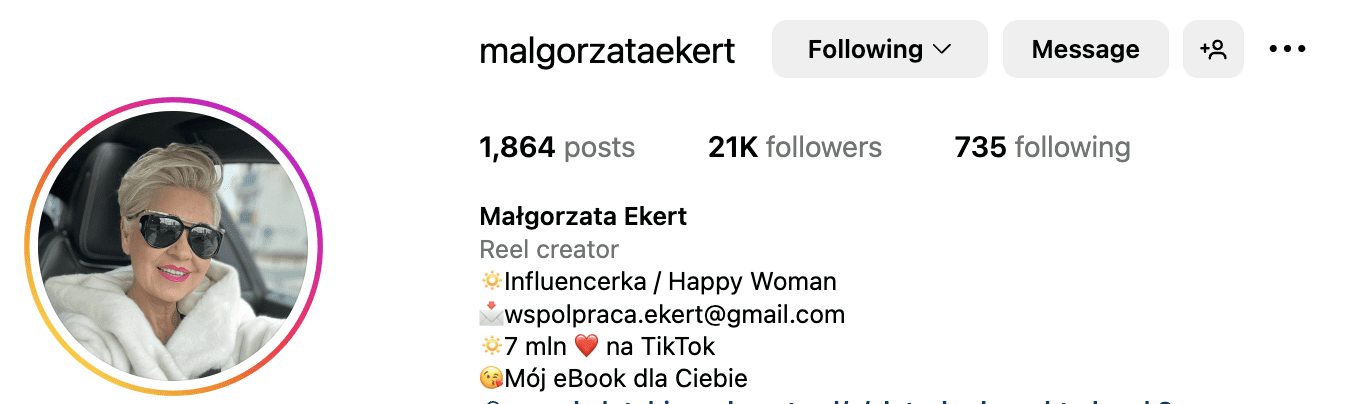Screen dimensions: 1348x404
Task: Click the kissing face emoji
Action: pyautogui.click(x=491, y=380)
